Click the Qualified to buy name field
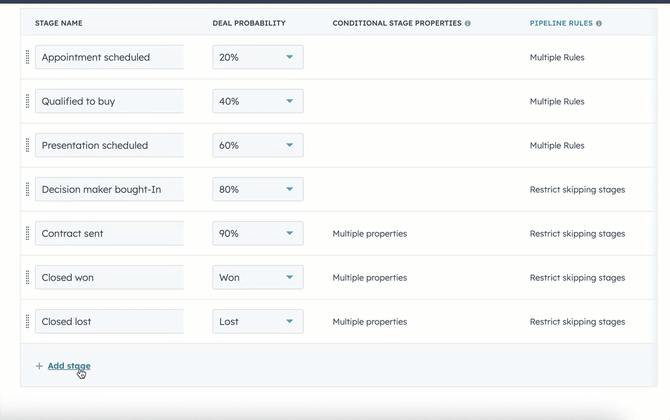Viewport: 670px width, 420px height. point(109,102)
